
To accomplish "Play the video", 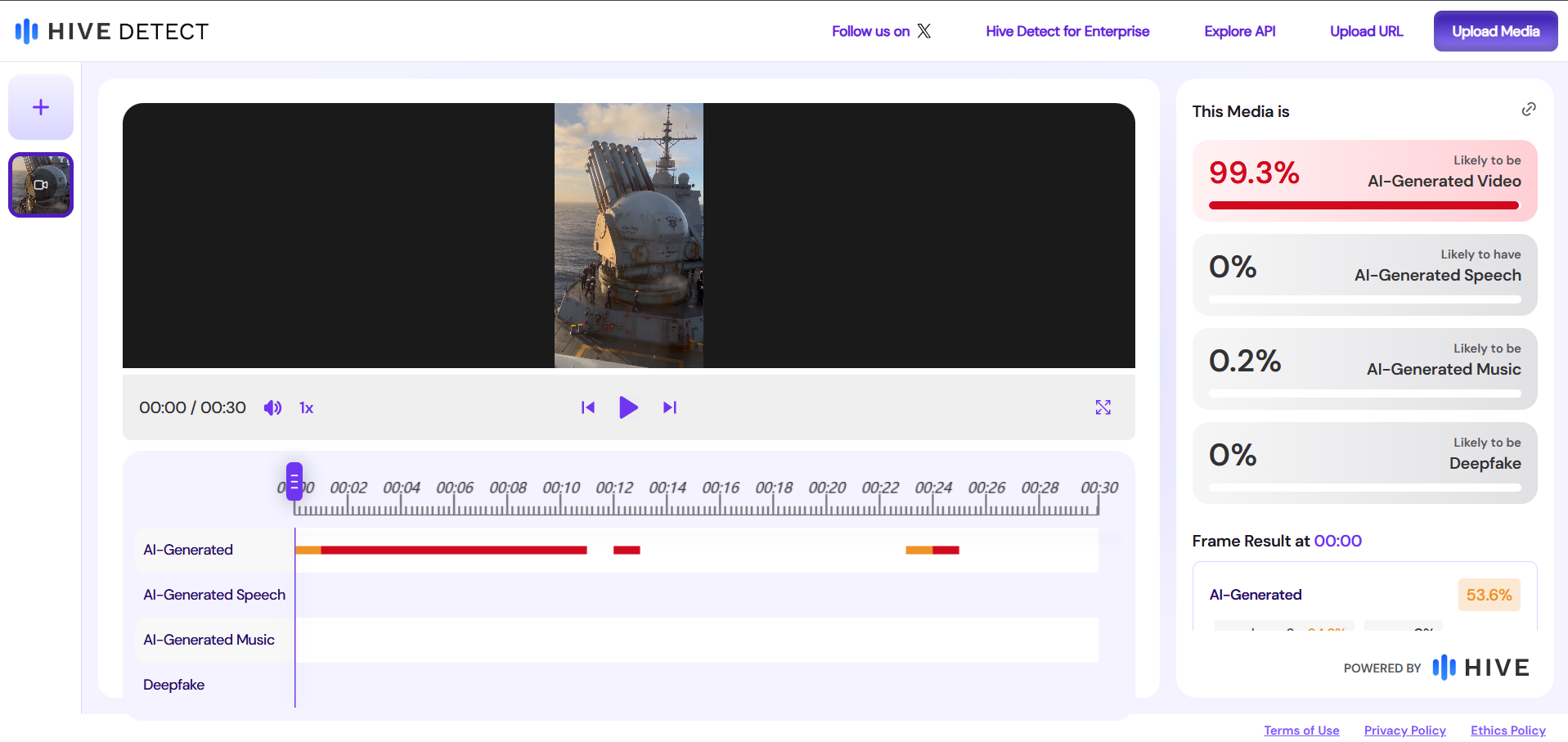I will tap(628, 407).
